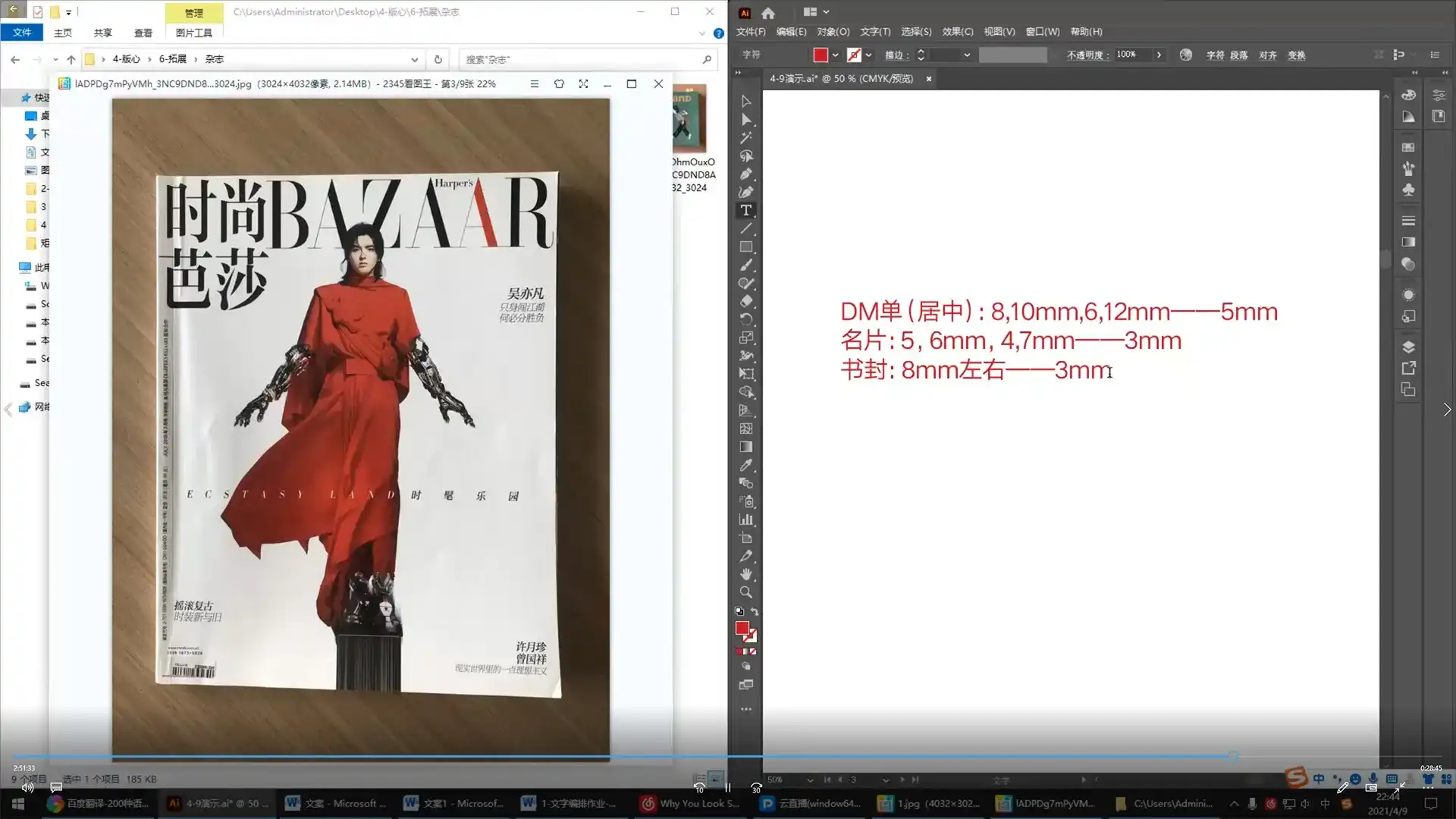
Task: Expand the address bar history dropdown
Action: point(414,59)
